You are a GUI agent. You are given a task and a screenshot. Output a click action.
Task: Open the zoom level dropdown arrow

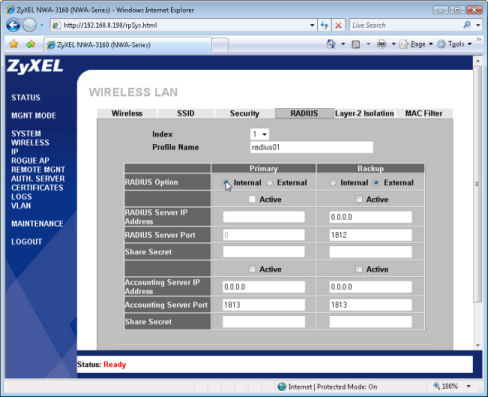click(x=469, y=386)
